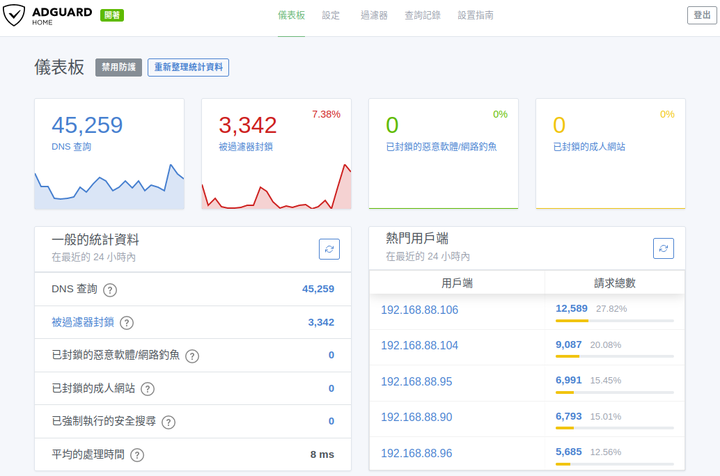Refresh the general statistics card (一般的統計資料)
Image resolution: width=720 pixels, height=476 pixels.
[x=329, y=249]
